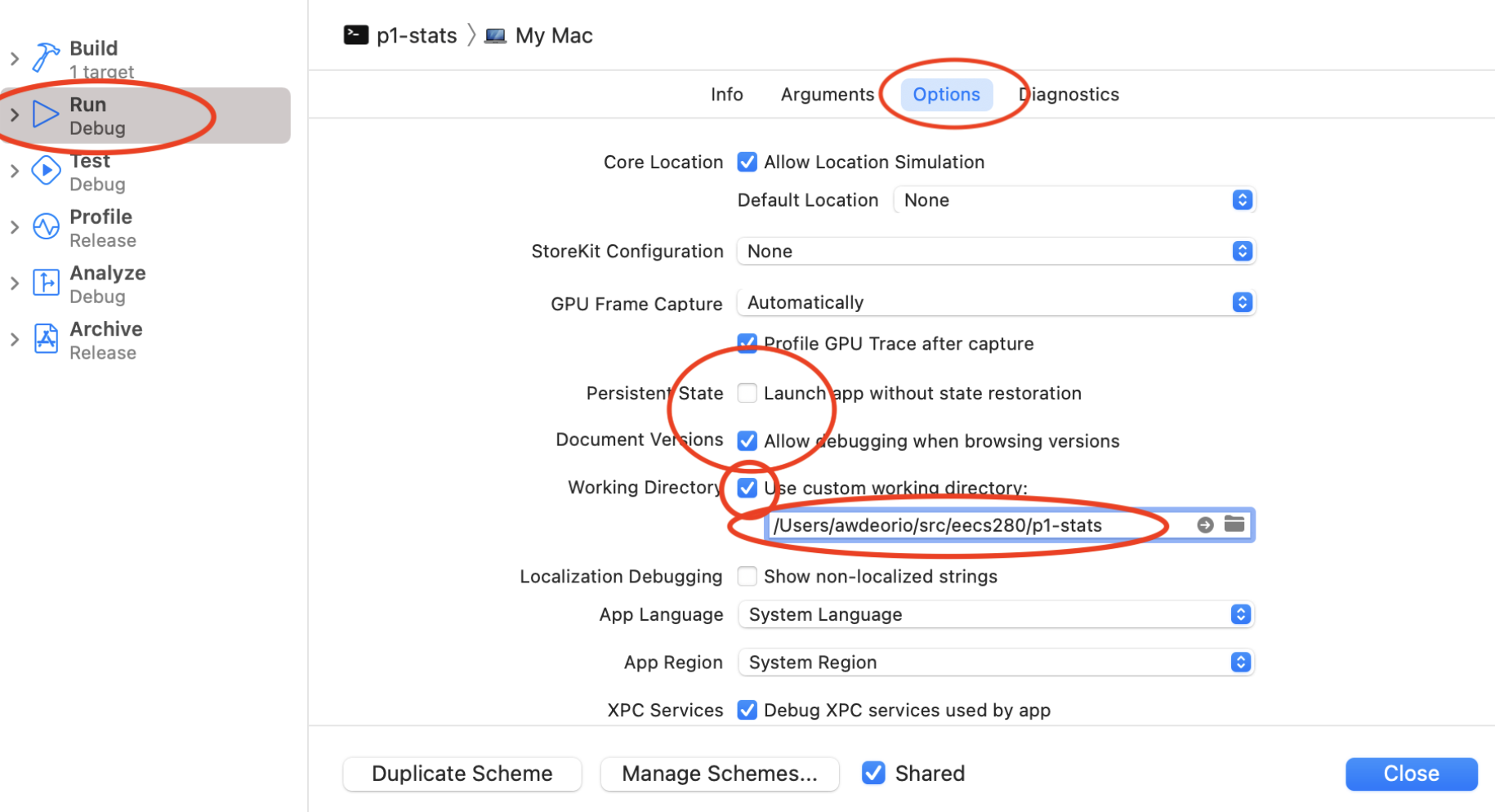The width and height of the screenshot is (1495, 812).
Task: Click the Duplicate Scheme button
Action: tap(462, 774)
